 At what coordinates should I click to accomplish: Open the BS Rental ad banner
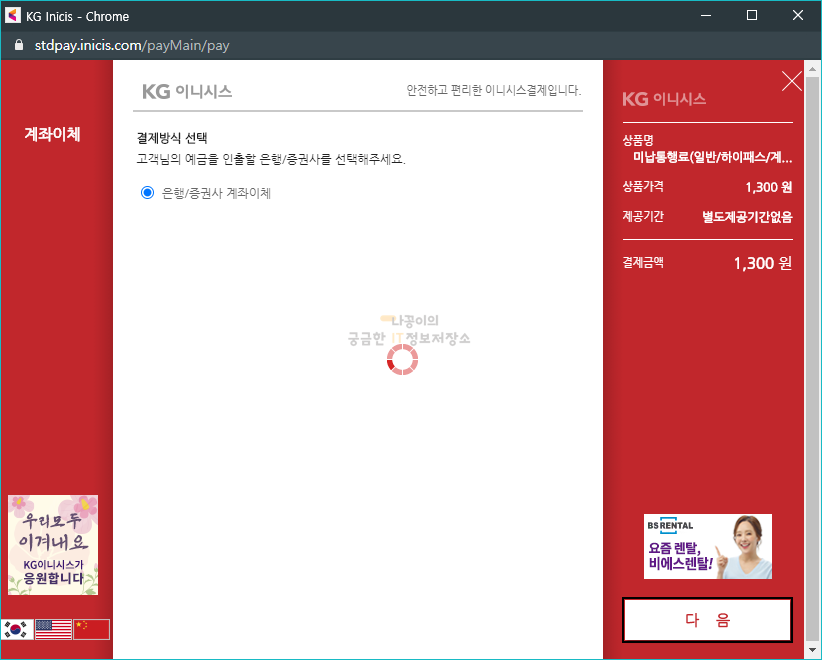point(708,546)
